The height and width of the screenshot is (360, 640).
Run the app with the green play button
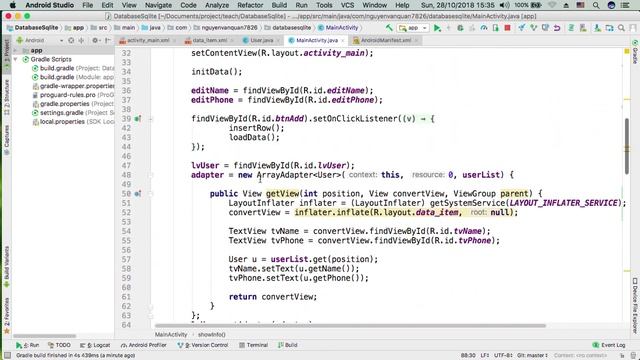437,28
